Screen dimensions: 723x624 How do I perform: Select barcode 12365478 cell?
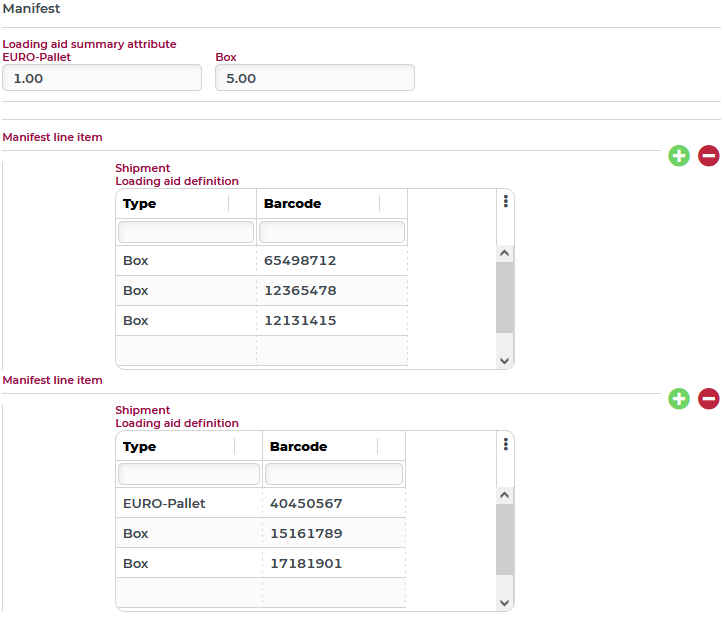332,291
